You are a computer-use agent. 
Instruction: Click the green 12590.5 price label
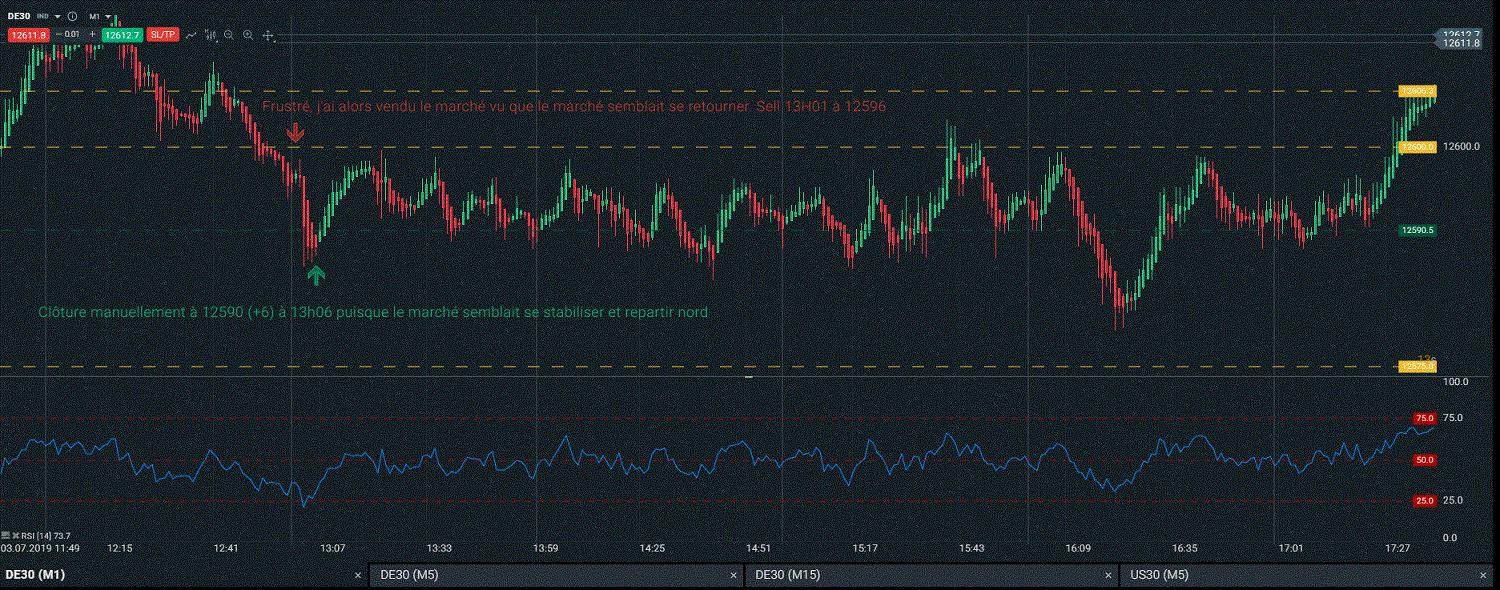pyautogui.click(x=1418, y=230)
